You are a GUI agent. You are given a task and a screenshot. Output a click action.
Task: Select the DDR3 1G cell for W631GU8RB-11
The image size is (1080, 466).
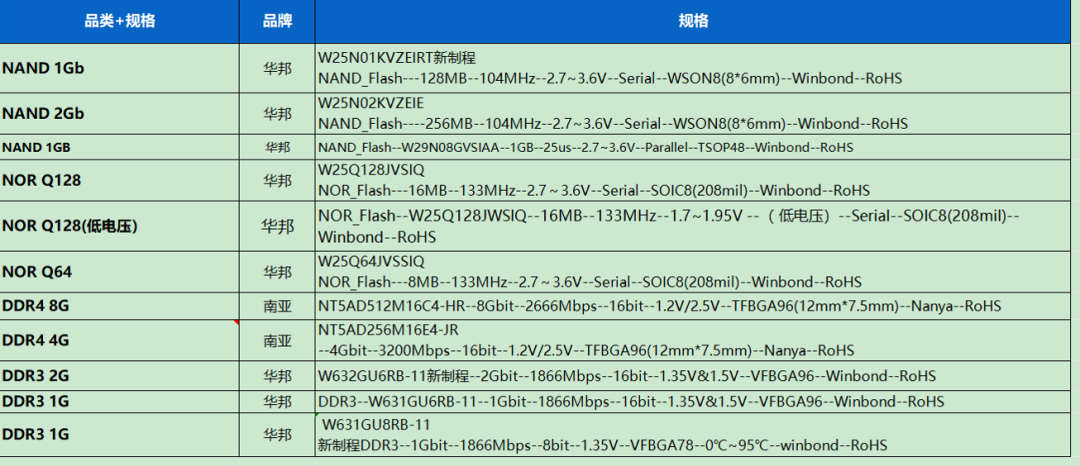tap(120, 434)
